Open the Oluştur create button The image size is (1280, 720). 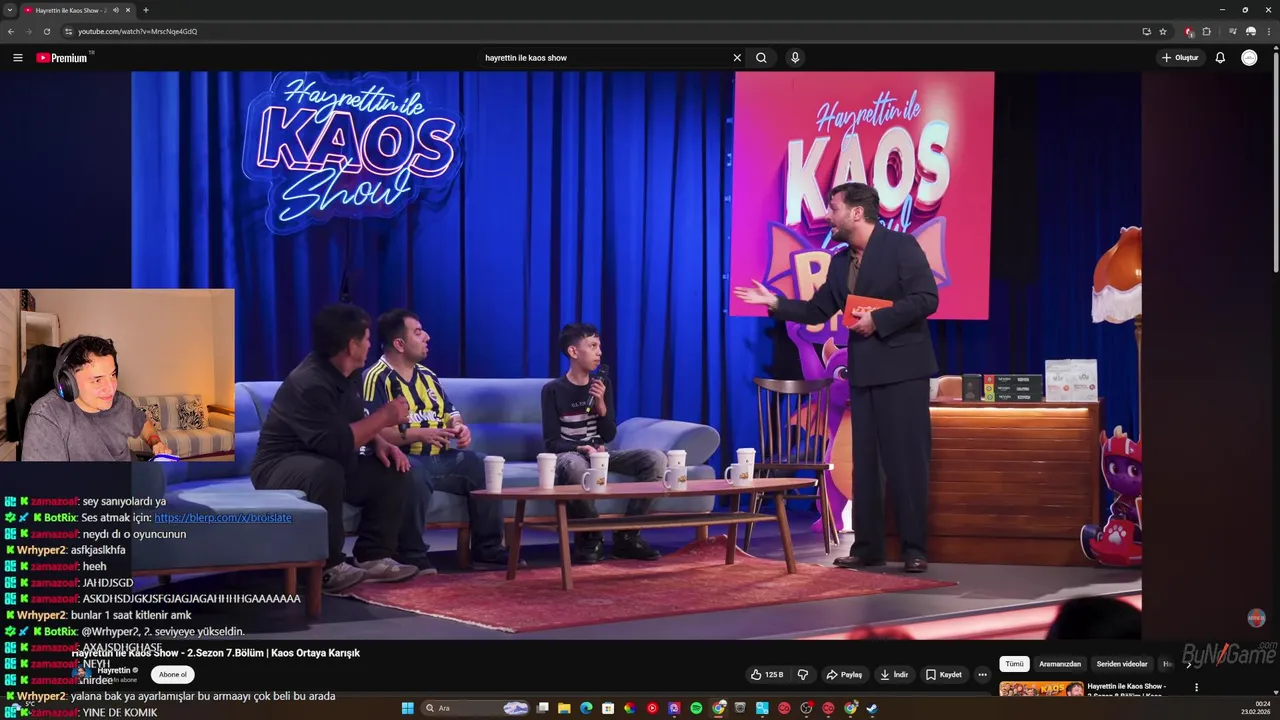pos(1180,58)
